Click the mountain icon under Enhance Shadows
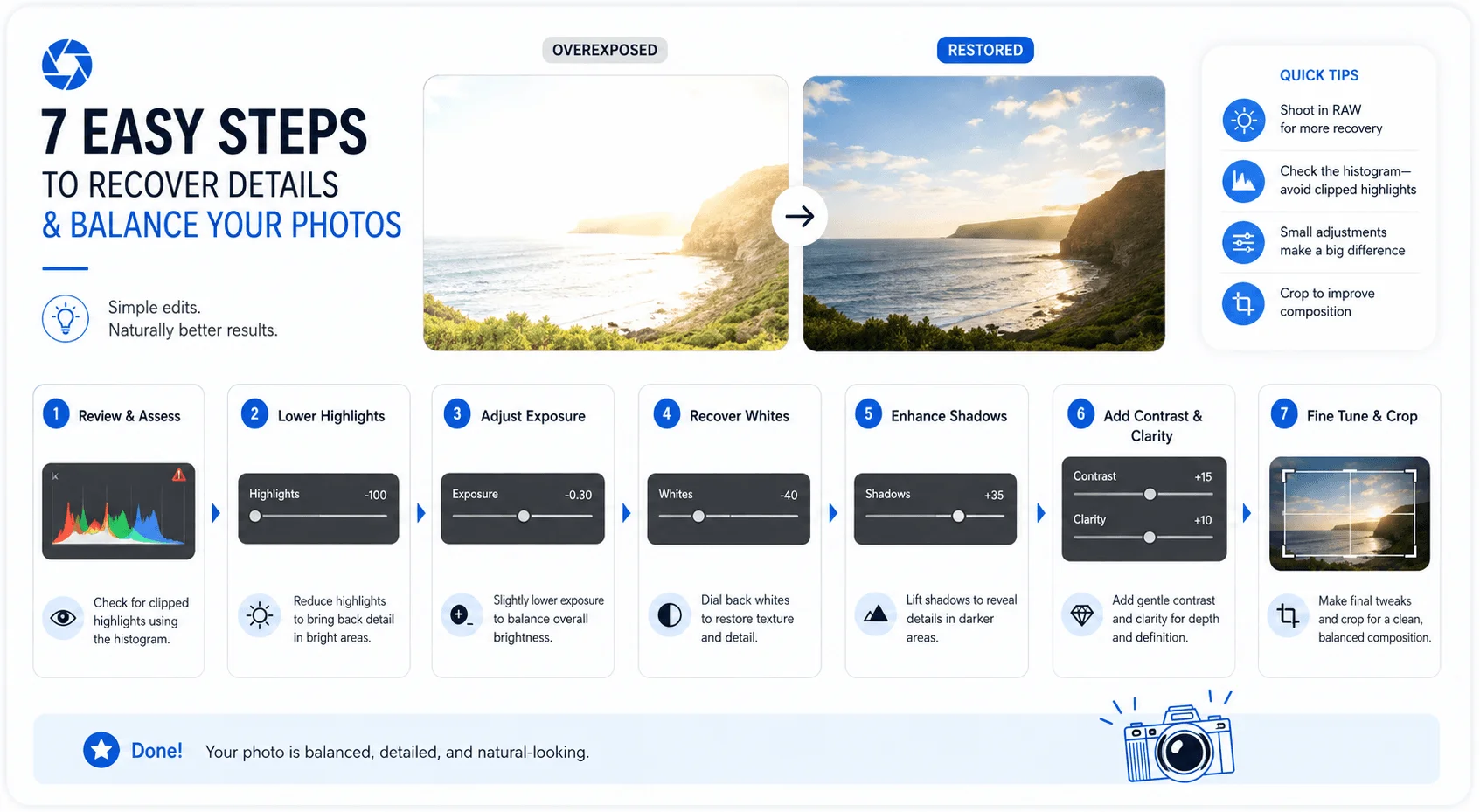Viewport: 1480px width, 812px height. tap(875, 614)
